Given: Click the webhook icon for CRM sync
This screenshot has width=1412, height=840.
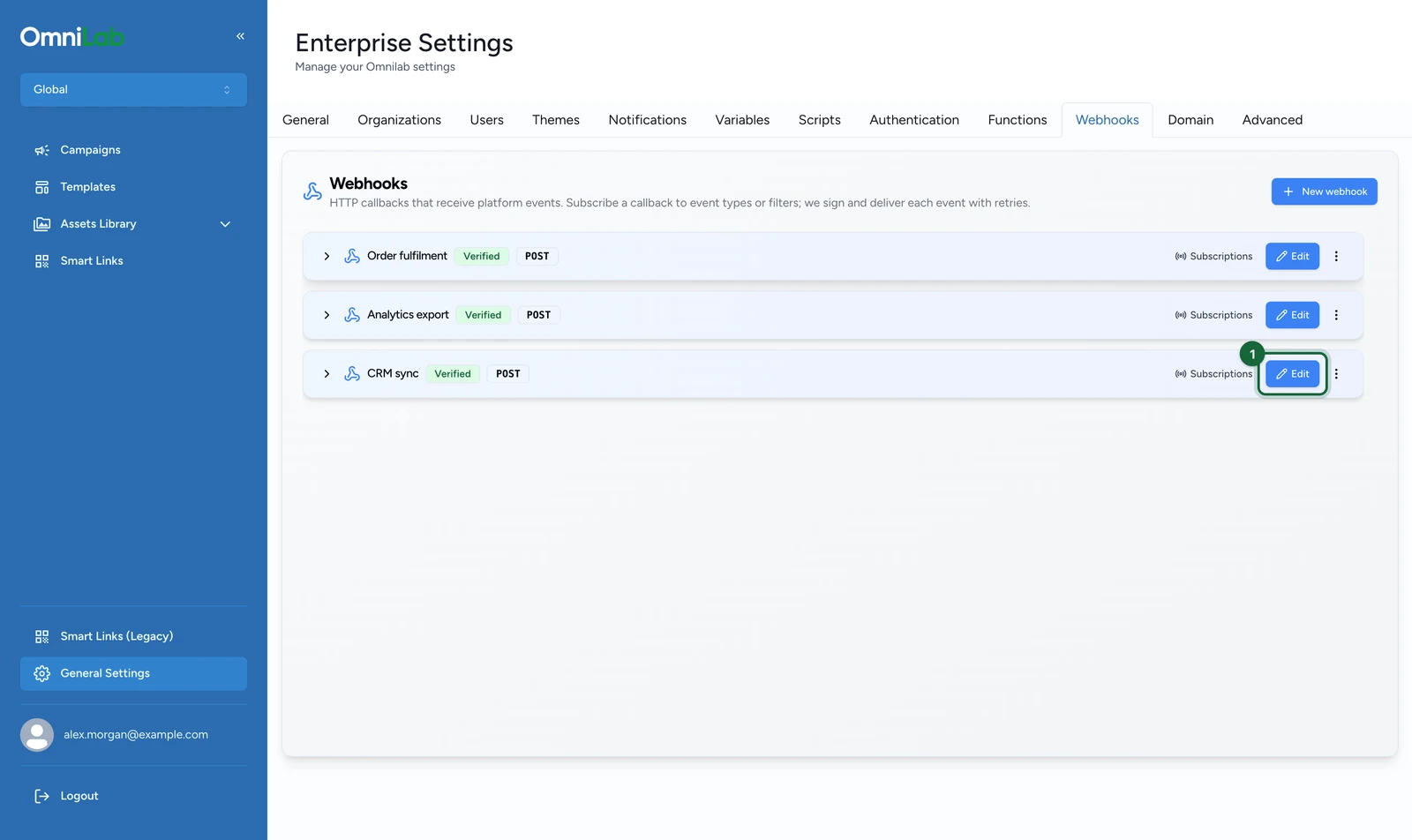Looking at the screenshot, I should pyautogui.click(x=352, y=374).
